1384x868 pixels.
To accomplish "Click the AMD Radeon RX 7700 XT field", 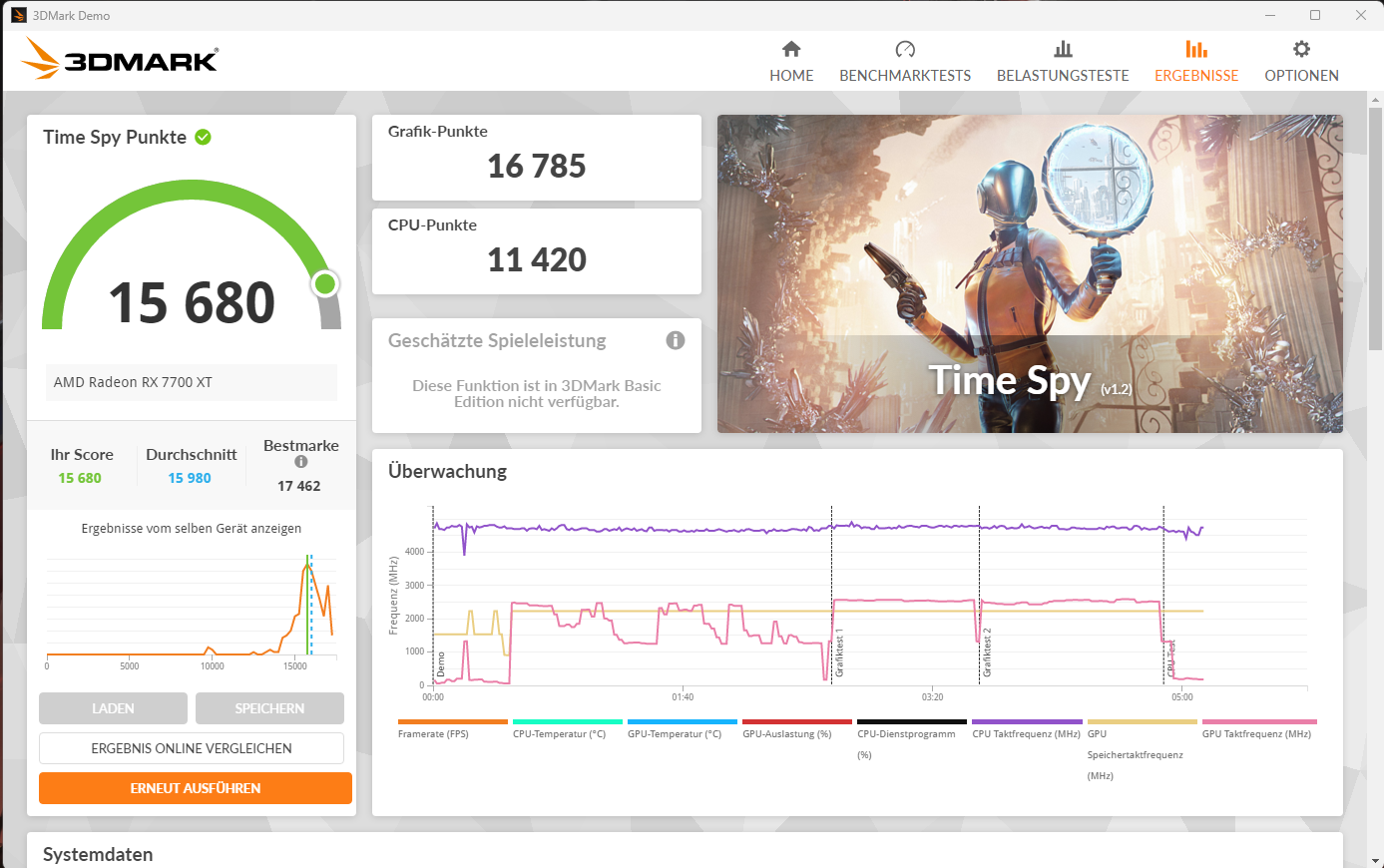I will tap(192, 382).
